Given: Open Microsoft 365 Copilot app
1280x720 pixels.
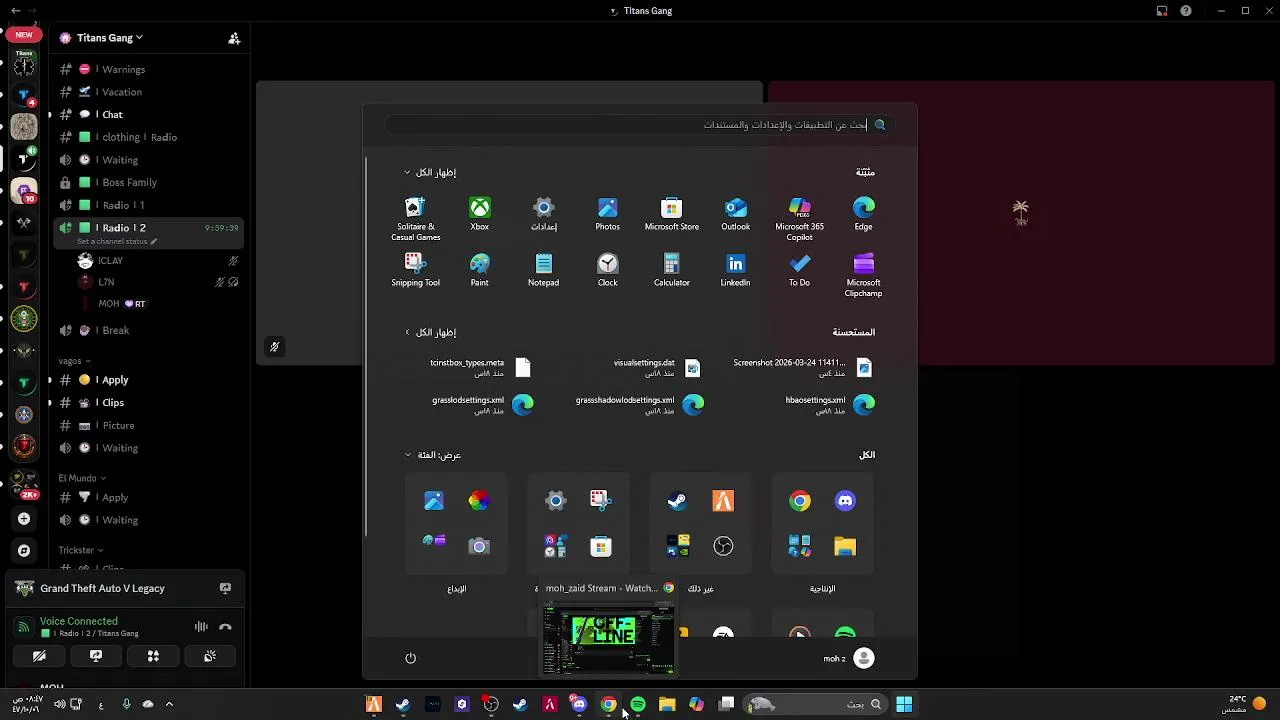Looking at the screenshot, I should [800, 218].
